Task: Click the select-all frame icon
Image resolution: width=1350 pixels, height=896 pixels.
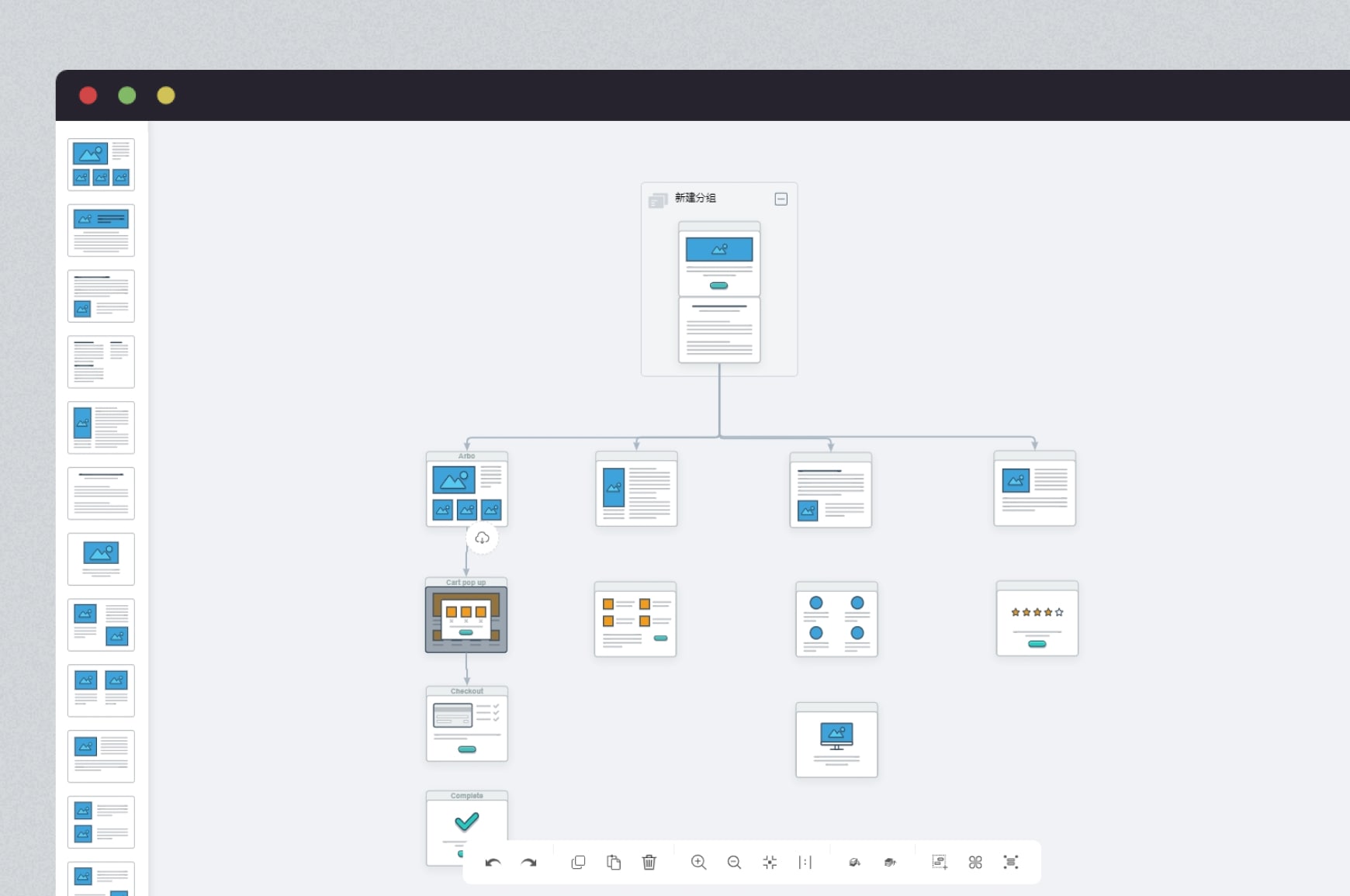Action: pyautogui.click(x=1011, y=863)
